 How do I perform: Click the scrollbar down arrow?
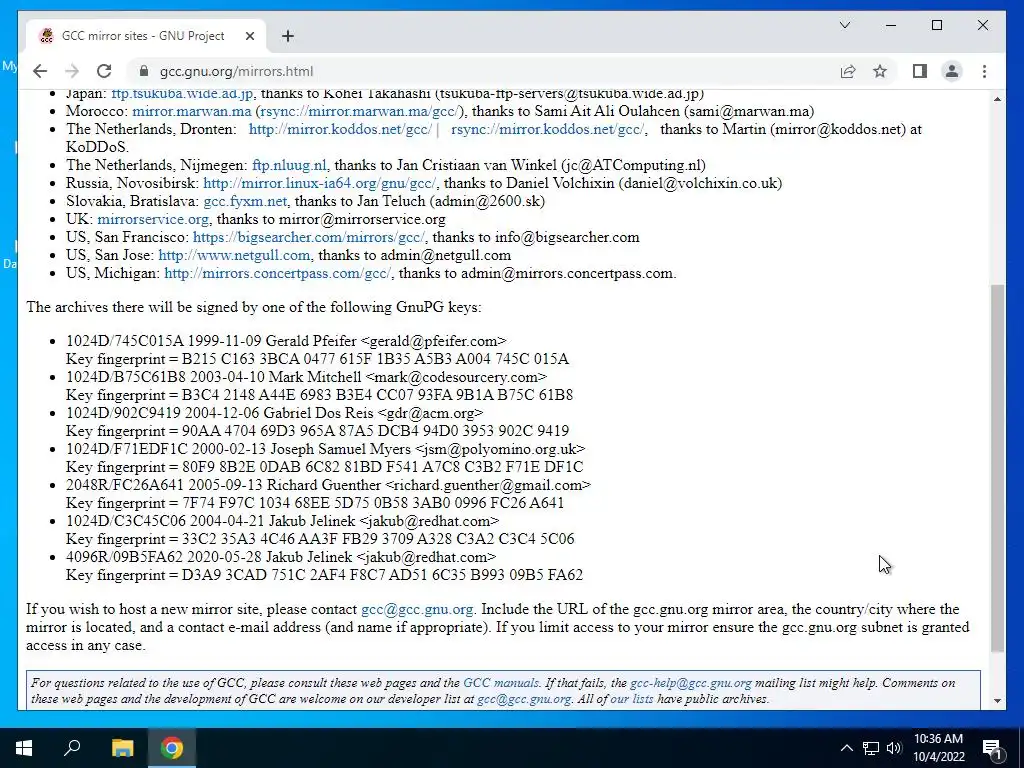click(x=997, y=701)
